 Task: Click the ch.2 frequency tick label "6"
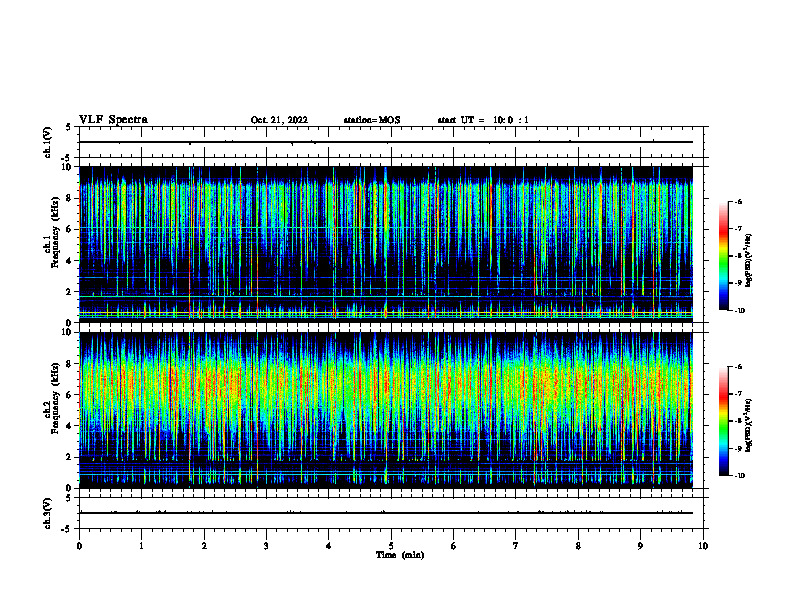[69, 395]
